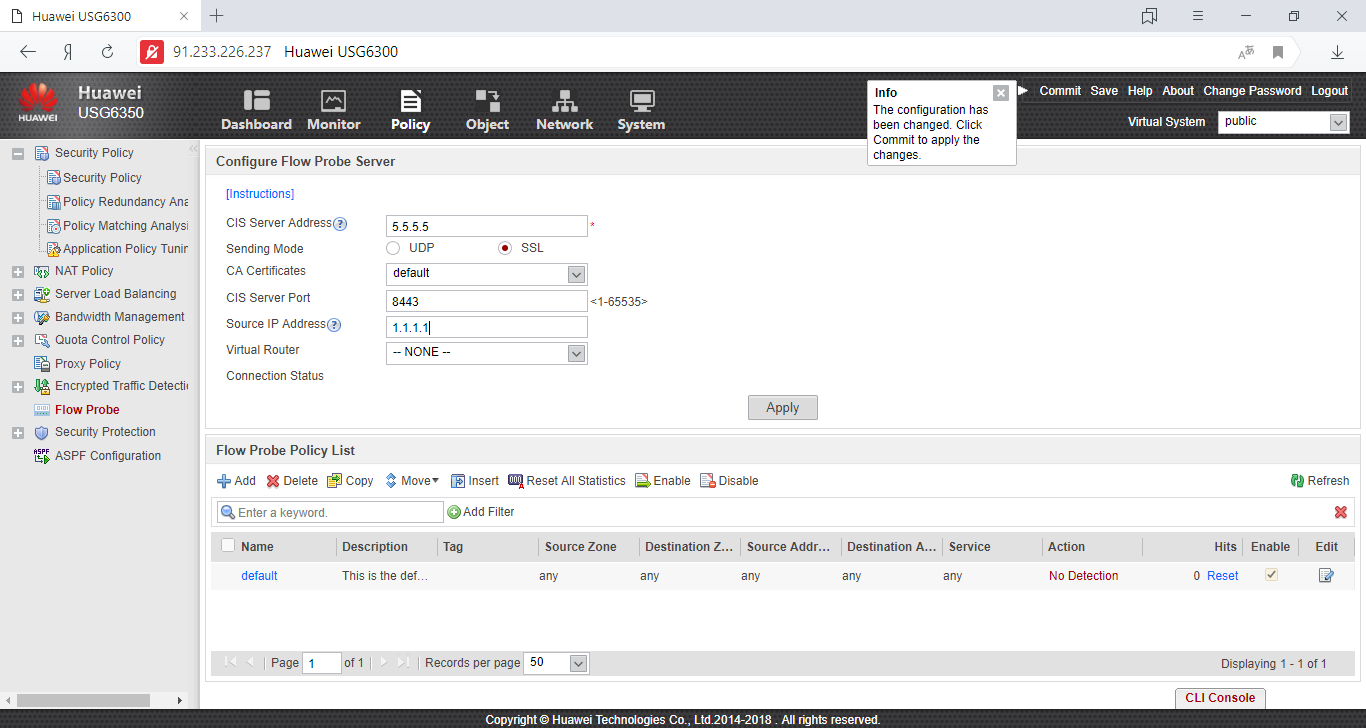Open the Dashboard section icon
This screenshot has height=728, width=1366.
(256, 100)
